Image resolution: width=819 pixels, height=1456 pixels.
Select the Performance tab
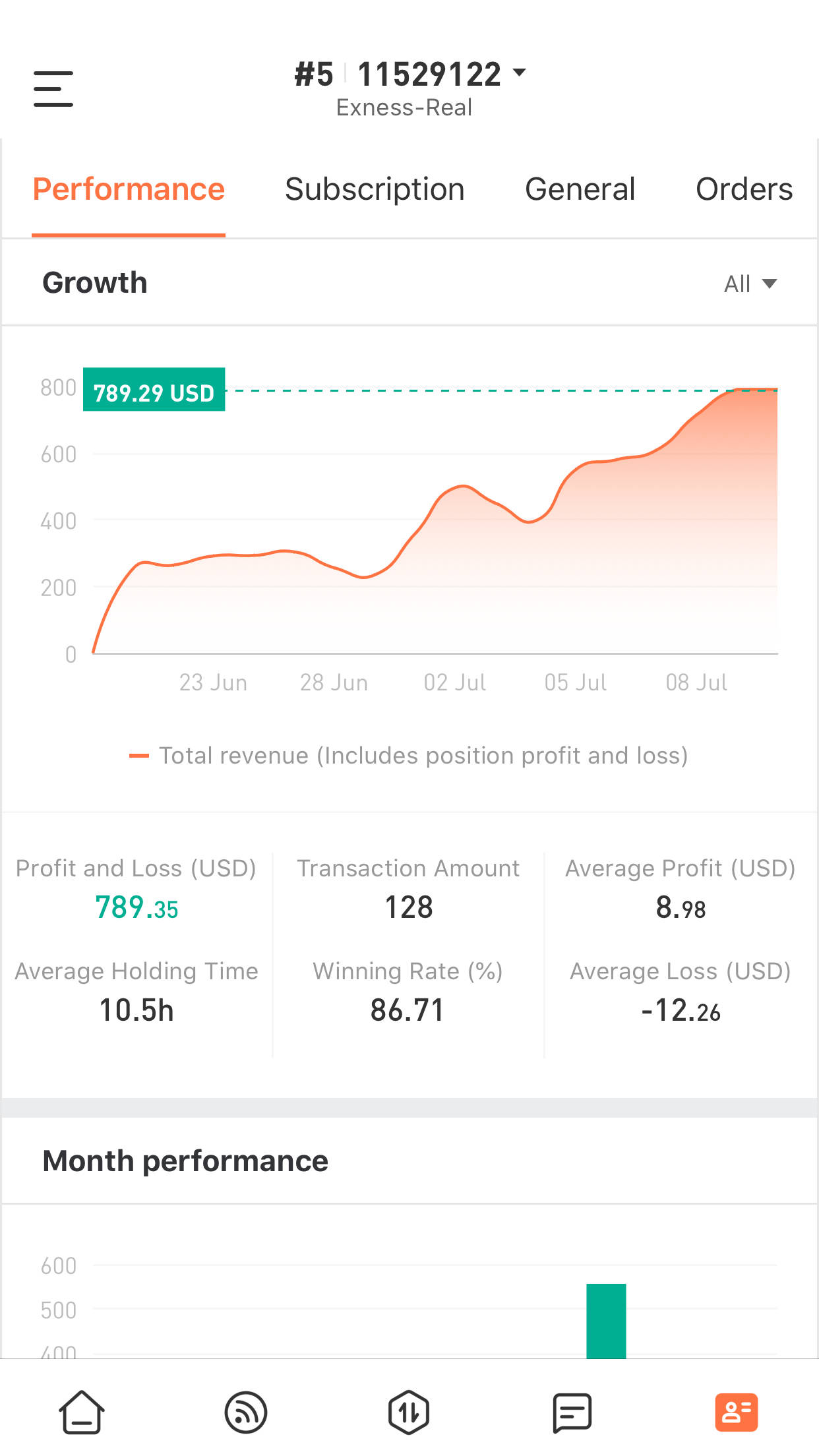129,190
